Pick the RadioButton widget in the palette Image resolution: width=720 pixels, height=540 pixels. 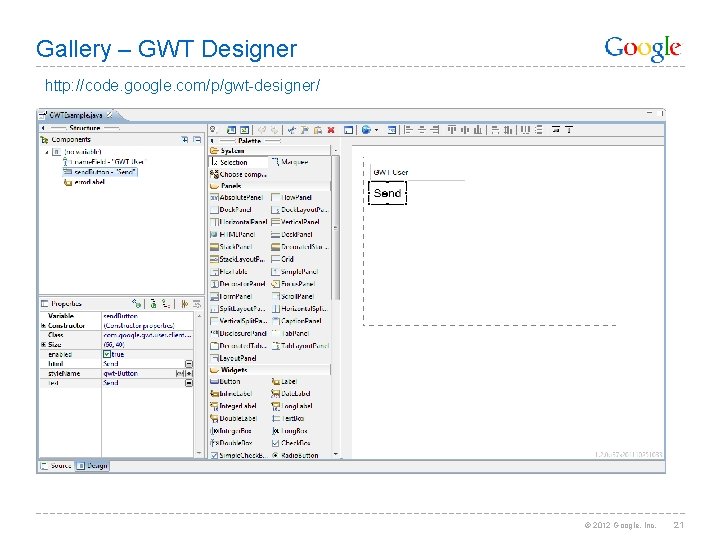(x=295, y=455)
